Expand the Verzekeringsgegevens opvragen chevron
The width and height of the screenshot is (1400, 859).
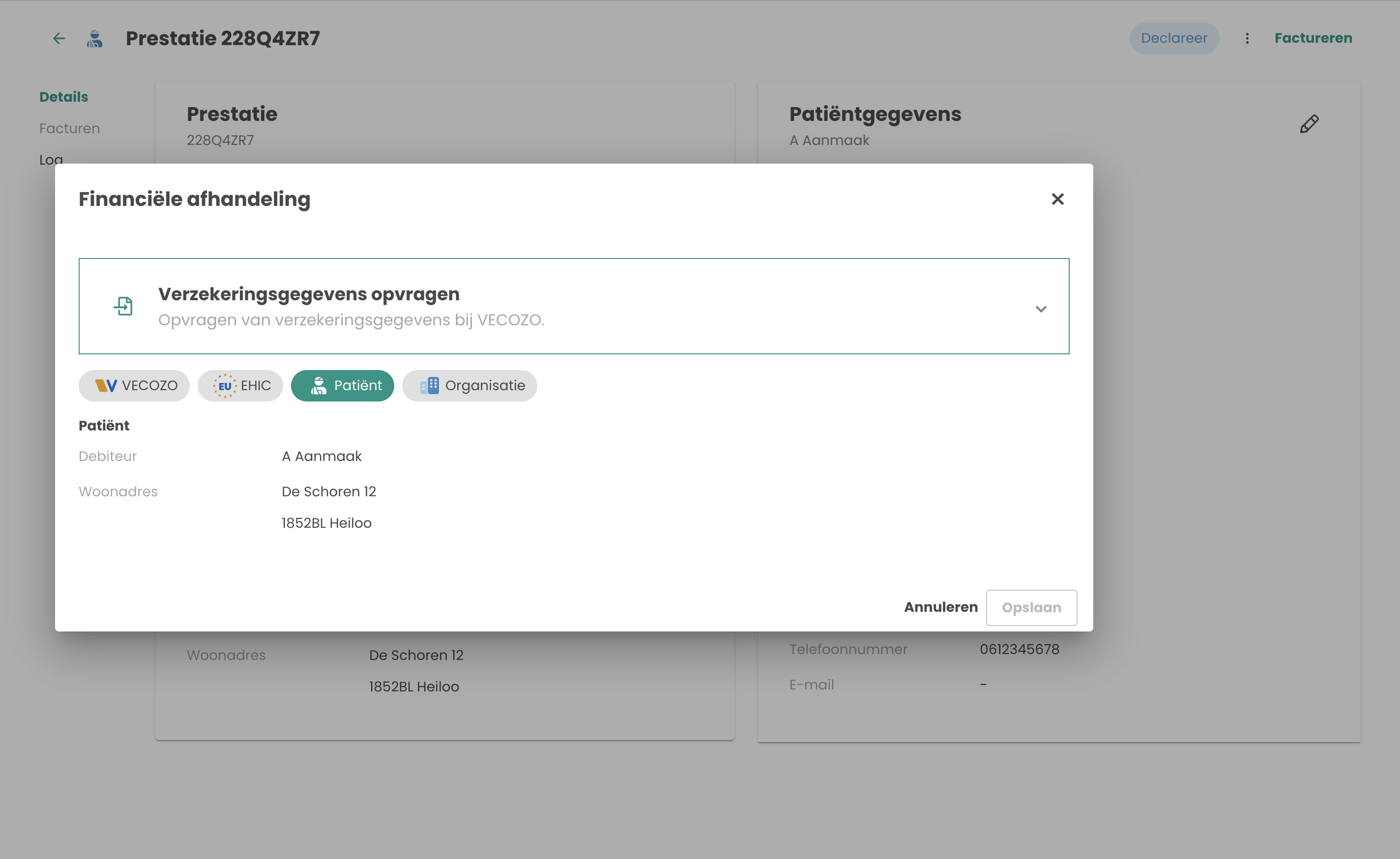(1040, 309)
